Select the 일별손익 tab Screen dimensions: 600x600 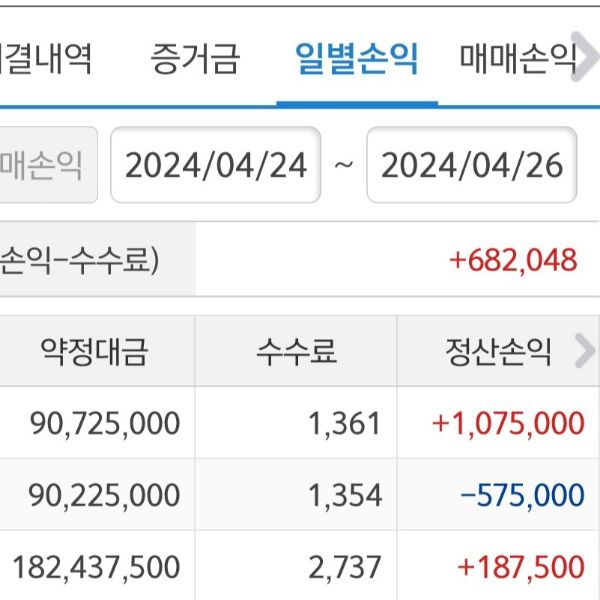click(x=357, y=58)
